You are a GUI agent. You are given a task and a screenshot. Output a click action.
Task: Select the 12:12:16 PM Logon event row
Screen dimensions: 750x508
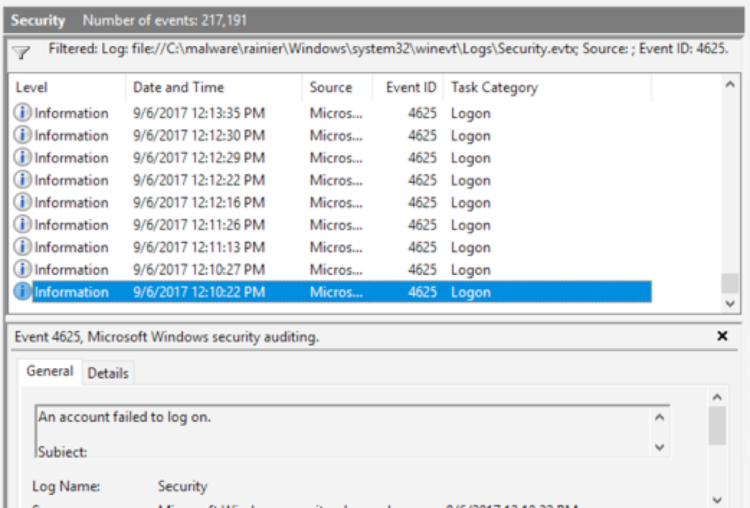pyautogui.click(x=330, y=202)
